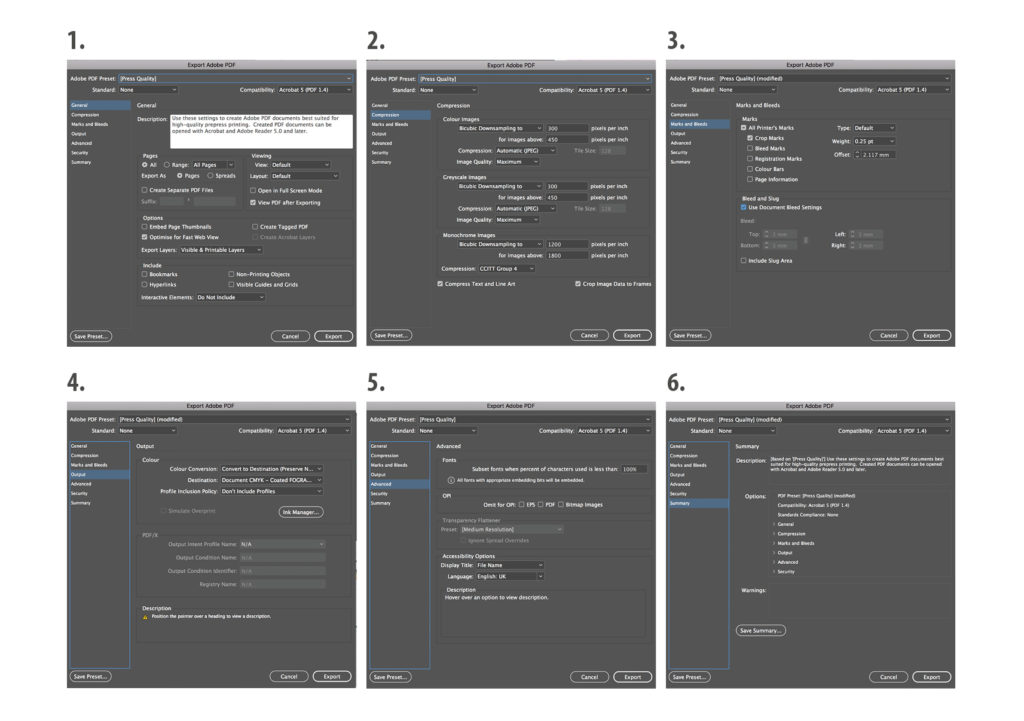This screenshot has height=721, width=1024.
Task: Toggle Crop Image Data to Frames
Action: coord(578,284)
